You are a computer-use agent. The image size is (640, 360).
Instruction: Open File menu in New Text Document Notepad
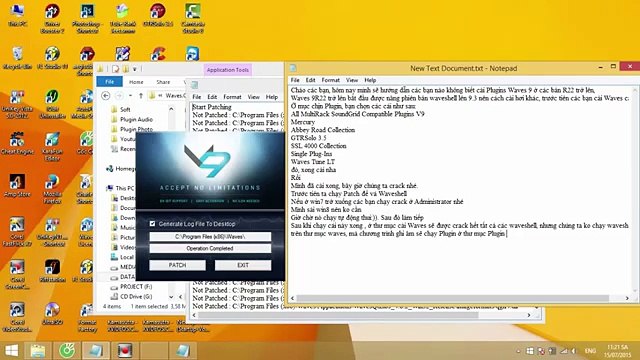(x=295, y=80)
